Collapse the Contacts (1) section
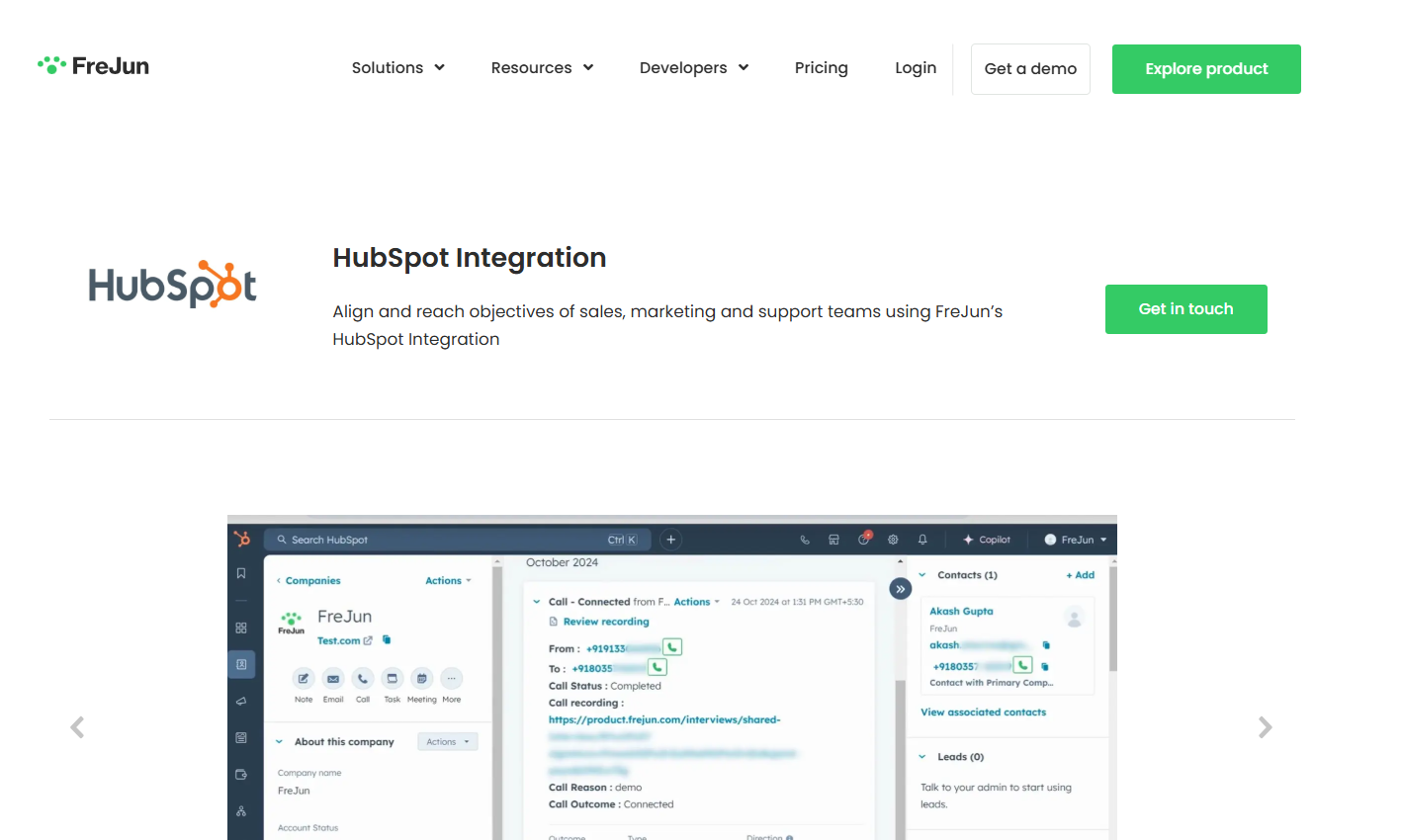Viewport: 1402px width, 840px height. 923,574
